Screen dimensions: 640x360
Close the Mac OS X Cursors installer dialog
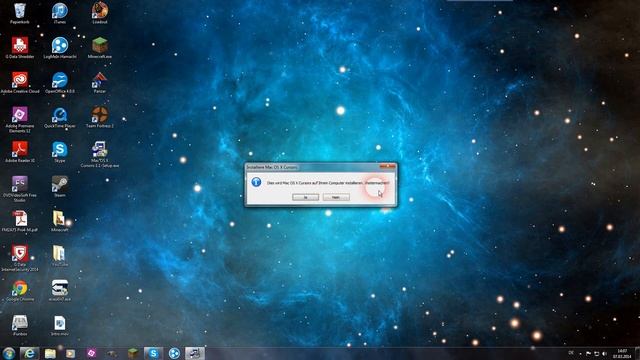(x=387, y=167)
